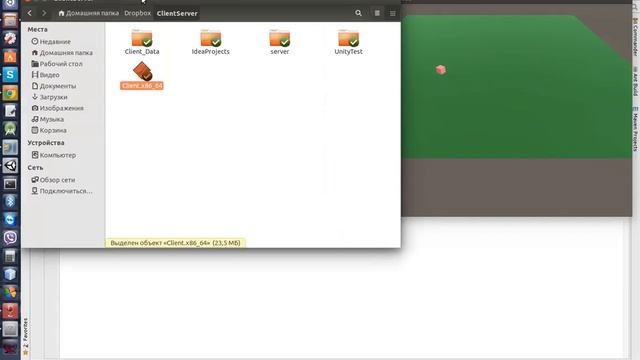Open Files manager from the dock
640x360 pixels.
(x=10, y=20)
